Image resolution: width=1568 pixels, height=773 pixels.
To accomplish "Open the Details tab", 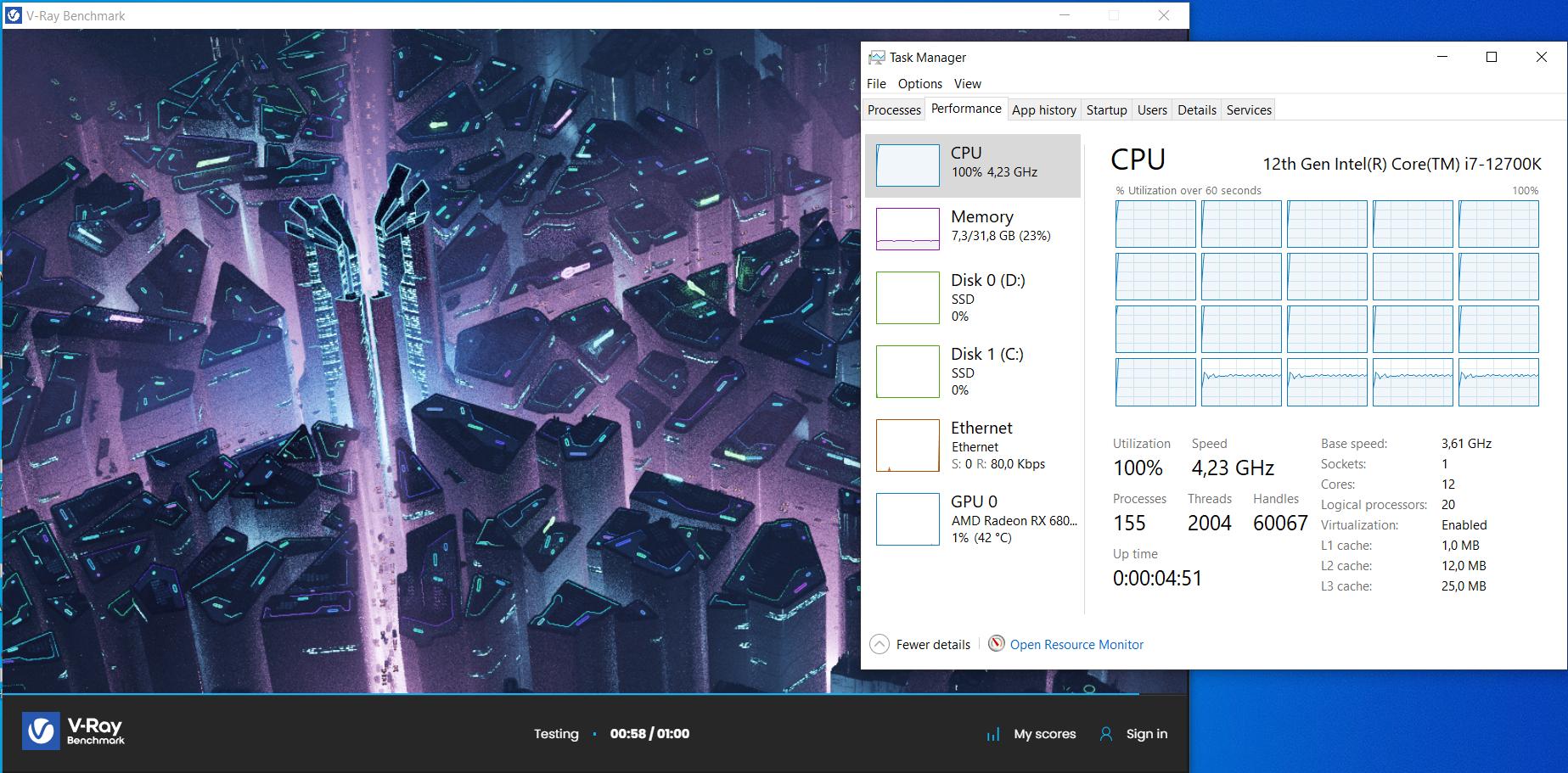I will coord(1197,110).
